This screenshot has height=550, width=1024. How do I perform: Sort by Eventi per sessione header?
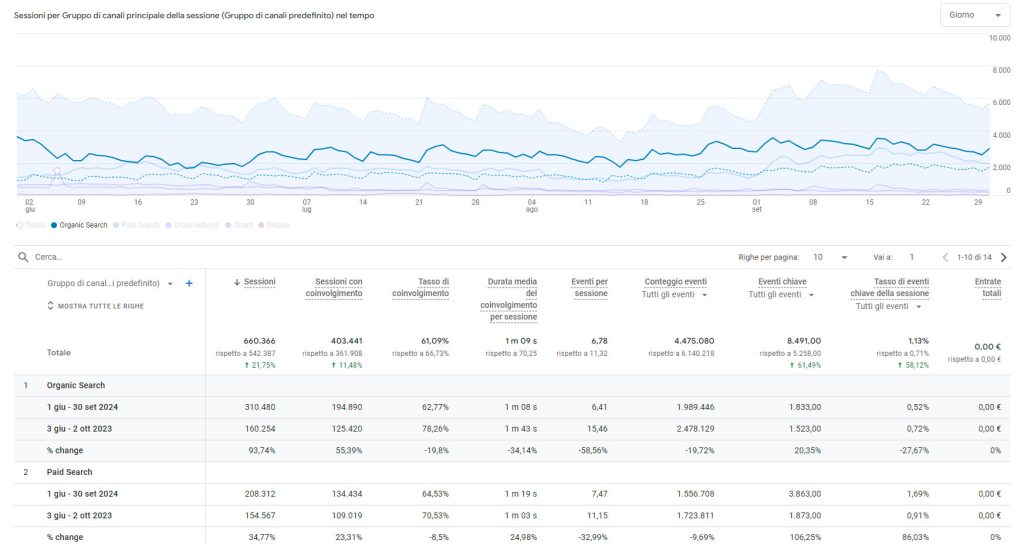tap(589, 288)
